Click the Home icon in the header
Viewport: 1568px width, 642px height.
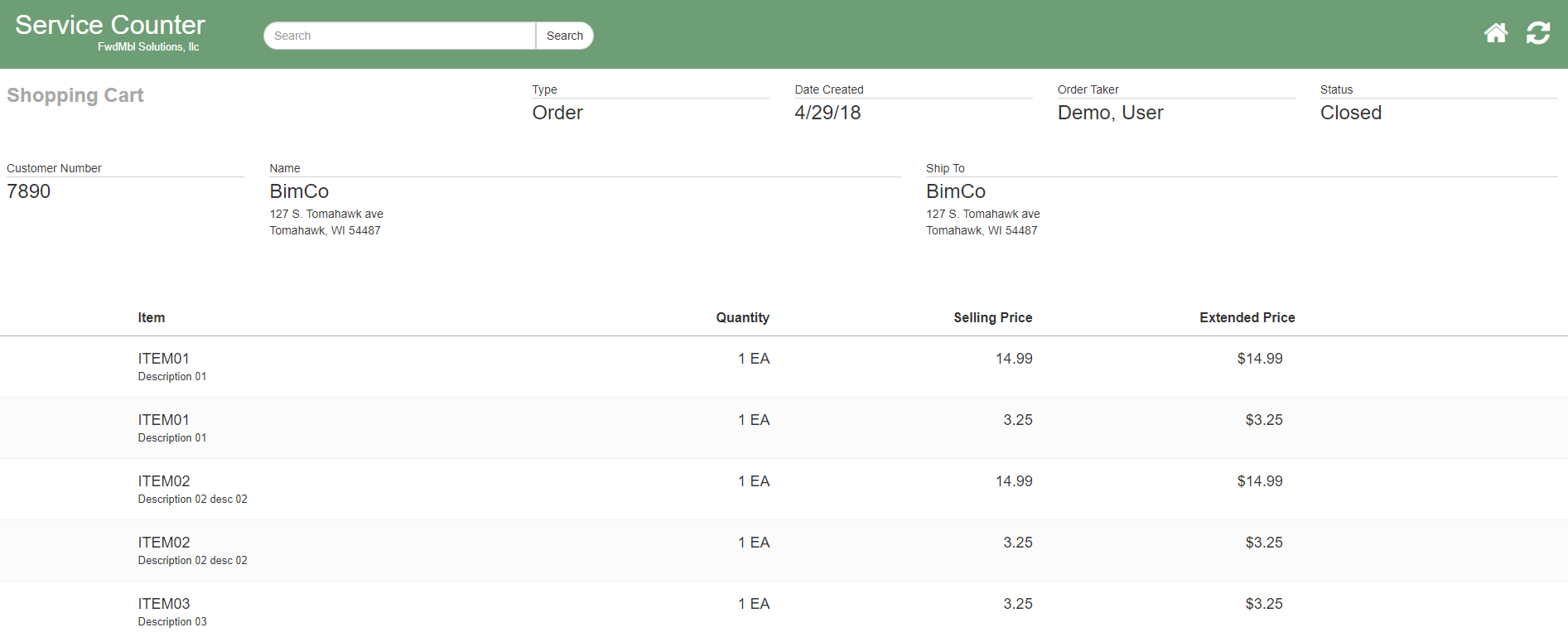point(1495,33)
